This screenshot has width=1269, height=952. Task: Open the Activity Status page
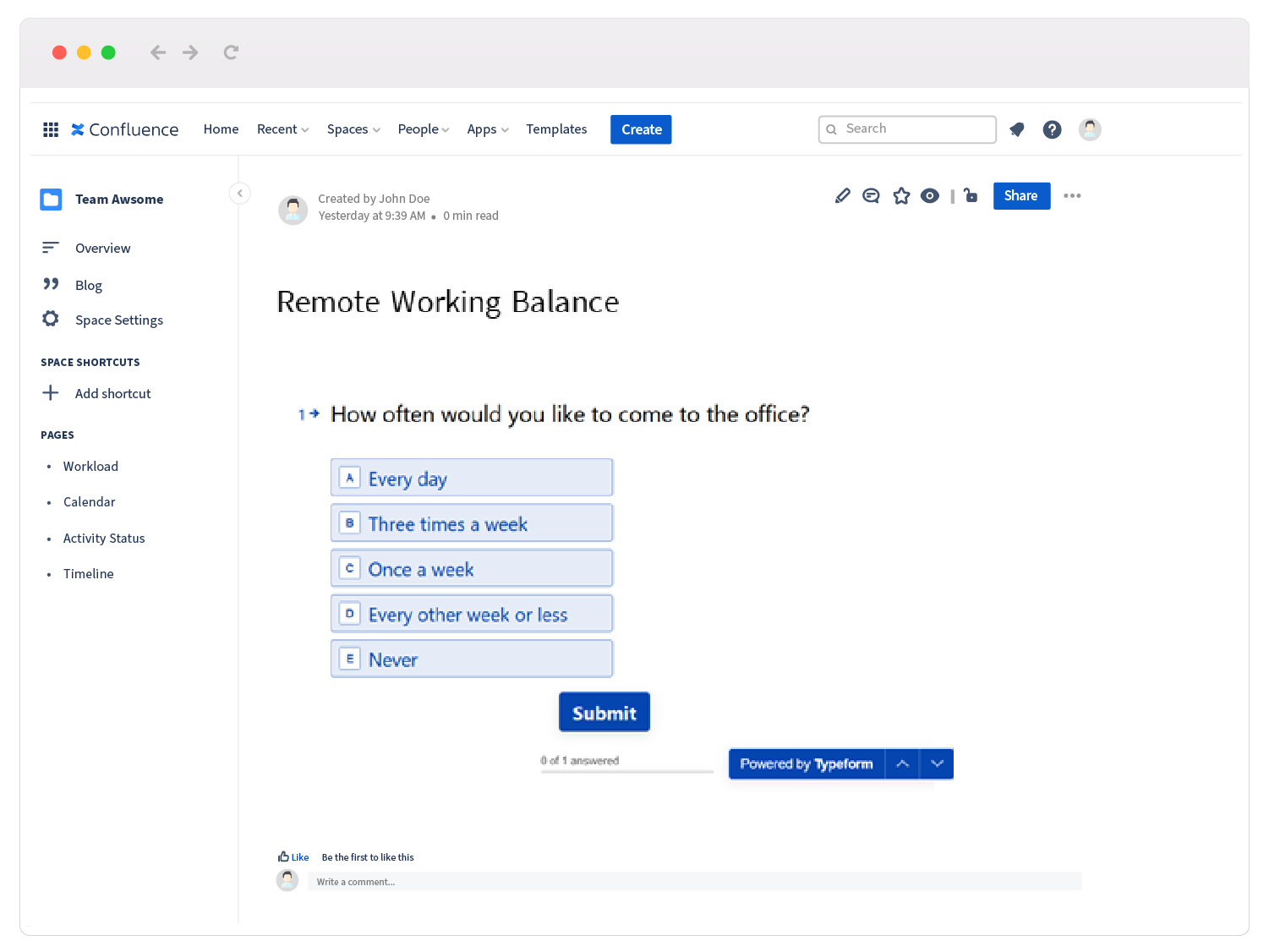[104, 539]
